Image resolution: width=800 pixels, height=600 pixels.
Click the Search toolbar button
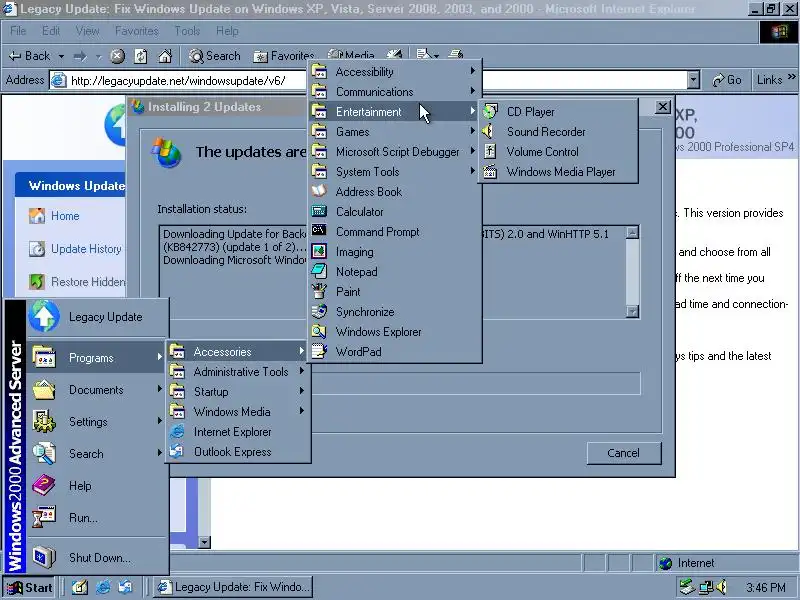[214, 56]
